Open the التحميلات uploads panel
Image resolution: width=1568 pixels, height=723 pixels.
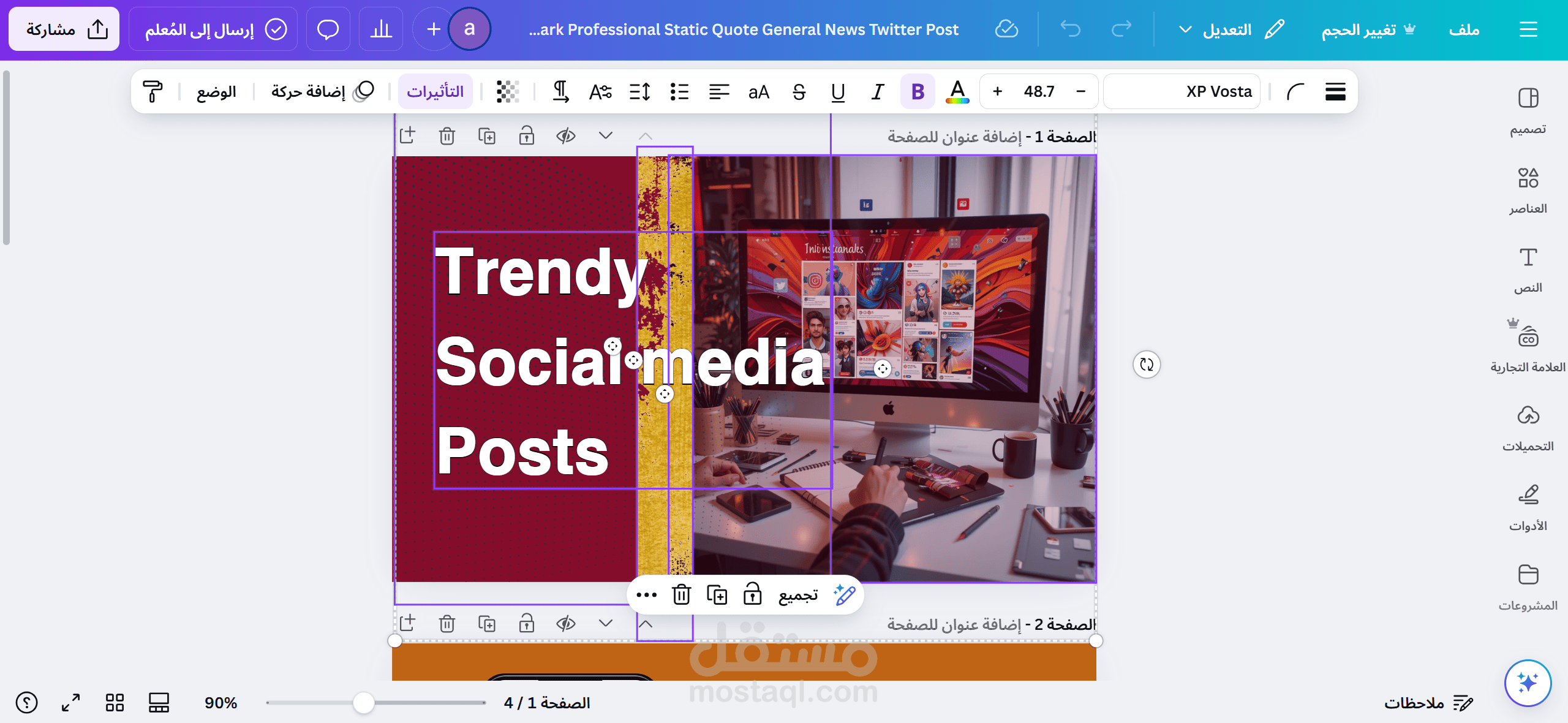[x=1528, y=428]
